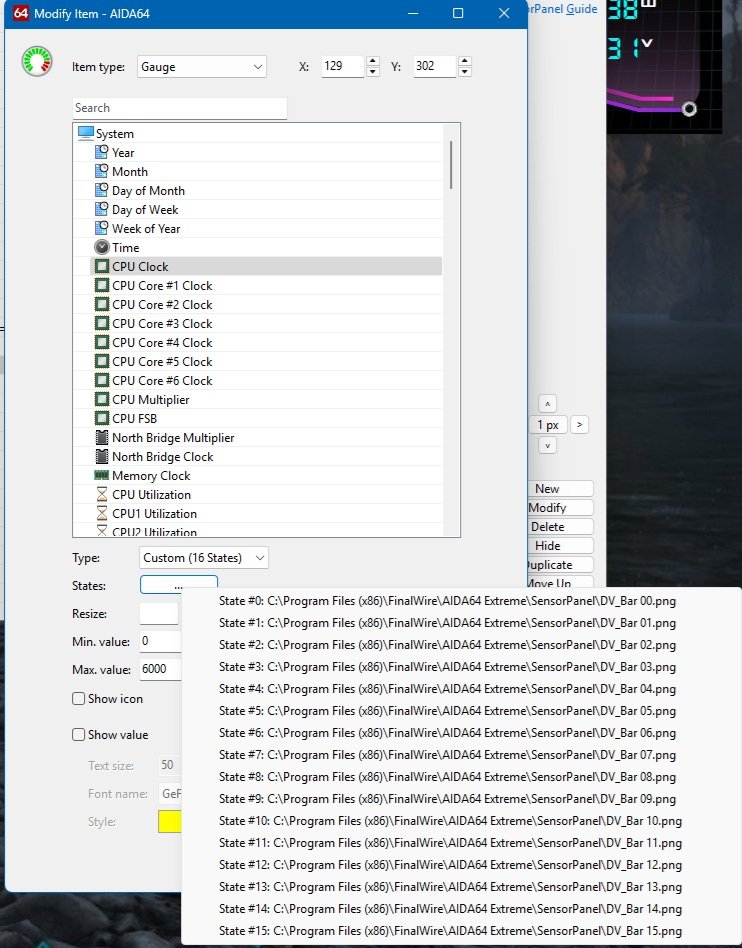The image size is (742, 948).
Task: Click the Min. value input field
Action: pos(160,641)
